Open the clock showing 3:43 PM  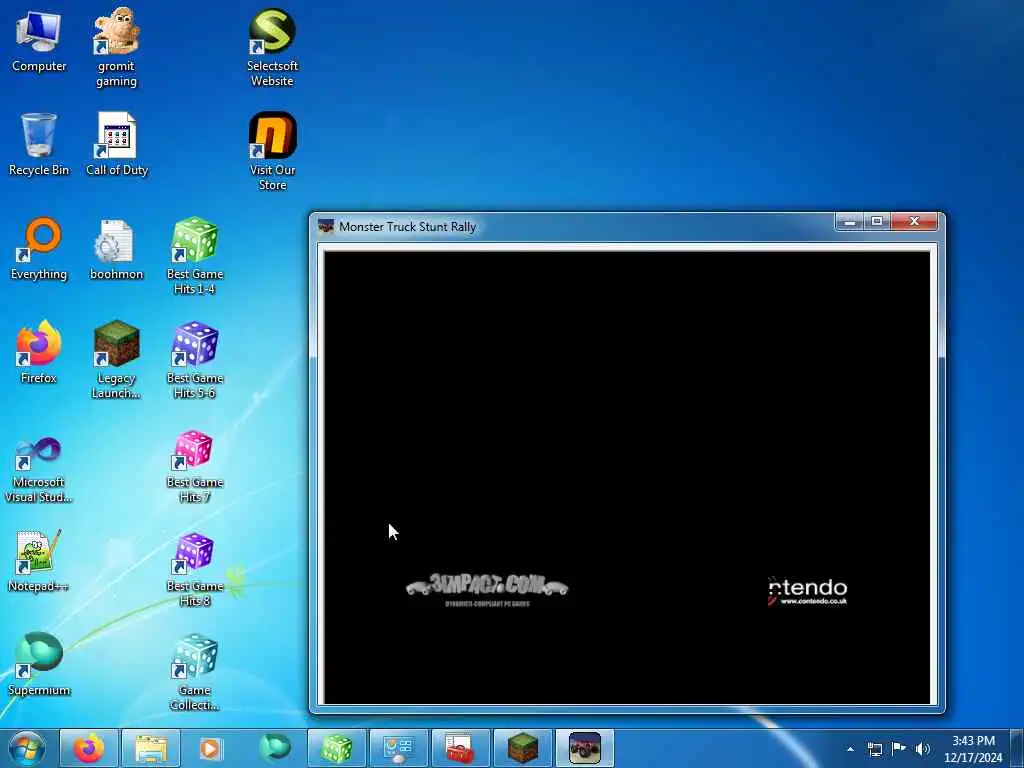973,749
